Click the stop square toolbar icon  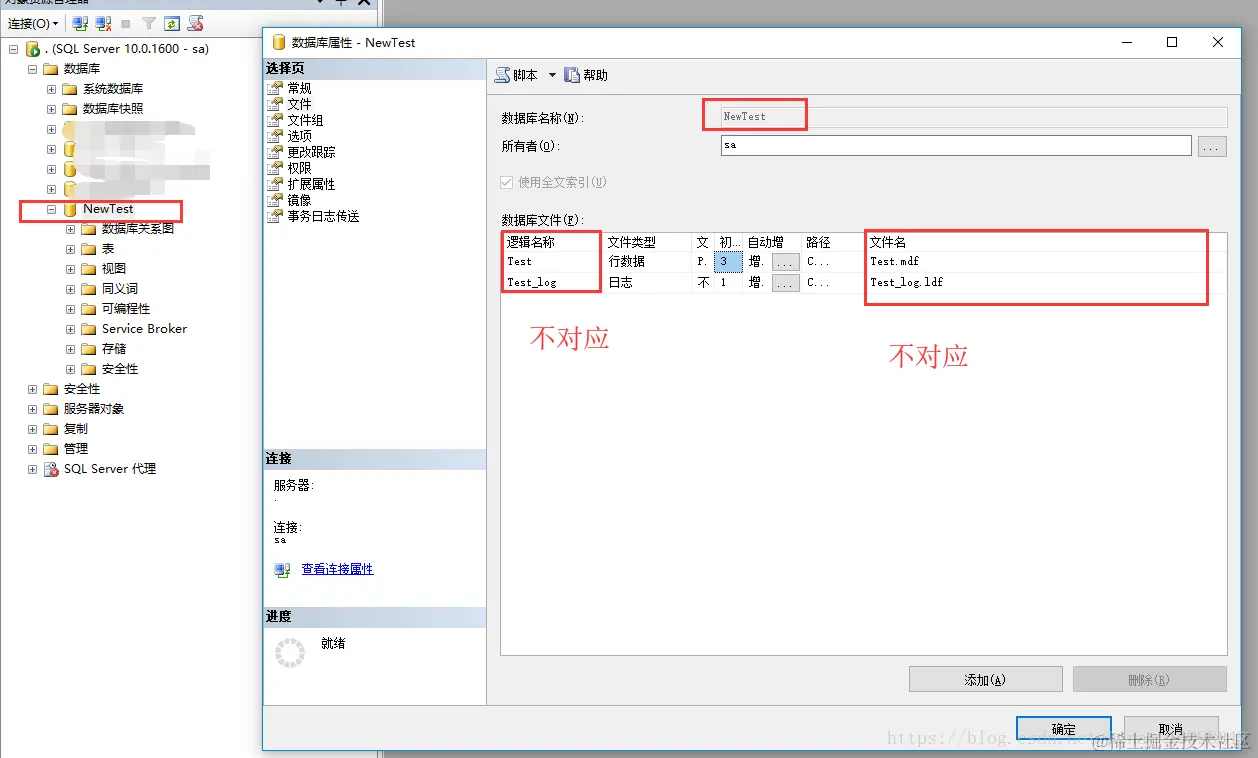coord(126,23)
